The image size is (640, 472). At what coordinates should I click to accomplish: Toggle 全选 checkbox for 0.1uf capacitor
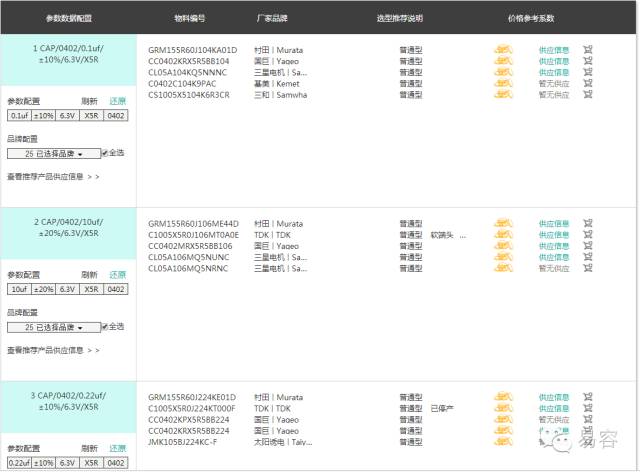(105, 153)
